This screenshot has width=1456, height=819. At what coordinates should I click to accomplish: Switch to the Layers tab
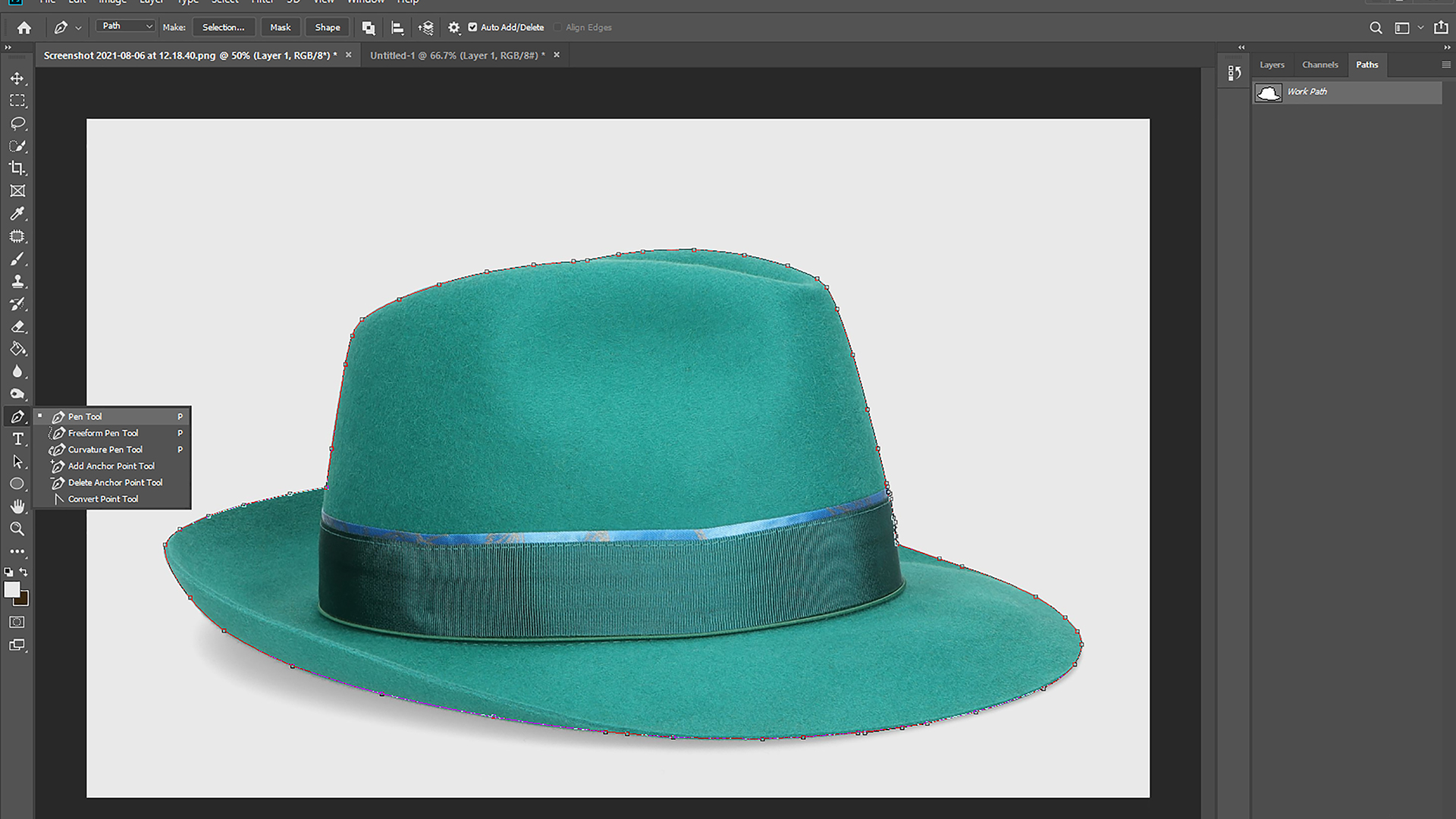(x=1272, y=65)
